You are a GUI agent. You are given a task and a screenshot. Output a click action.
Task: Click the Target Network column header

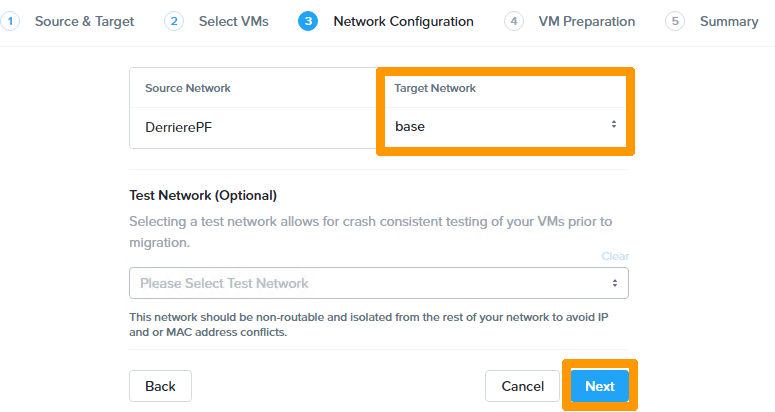point(435,88)
